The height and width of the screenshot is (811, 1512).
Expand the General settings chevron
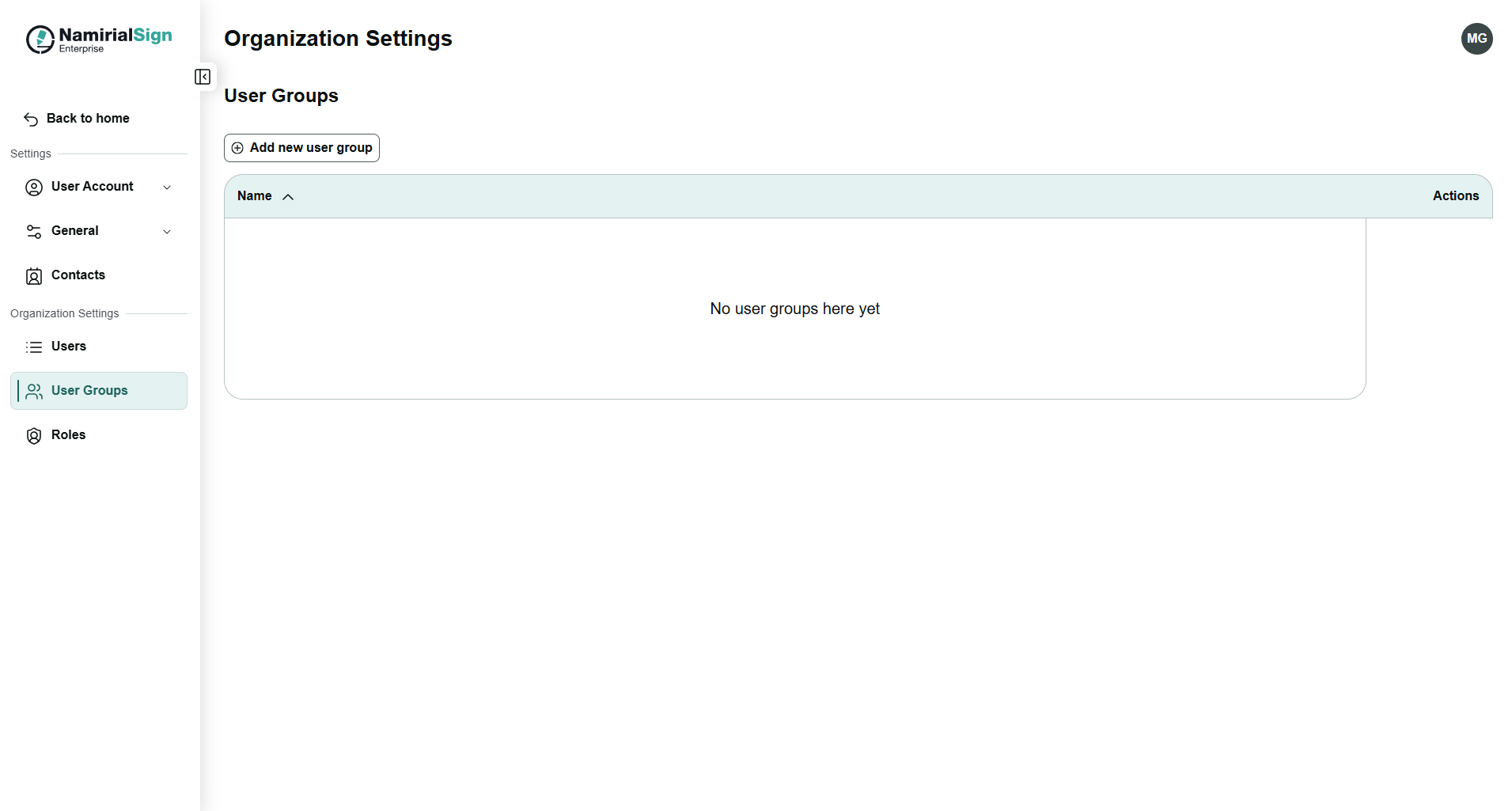click(x=167, y=232)
